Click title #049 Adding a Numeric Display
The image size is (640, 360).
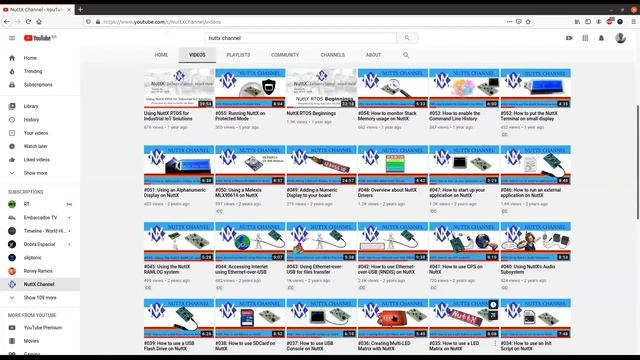[x=312, y=193]
